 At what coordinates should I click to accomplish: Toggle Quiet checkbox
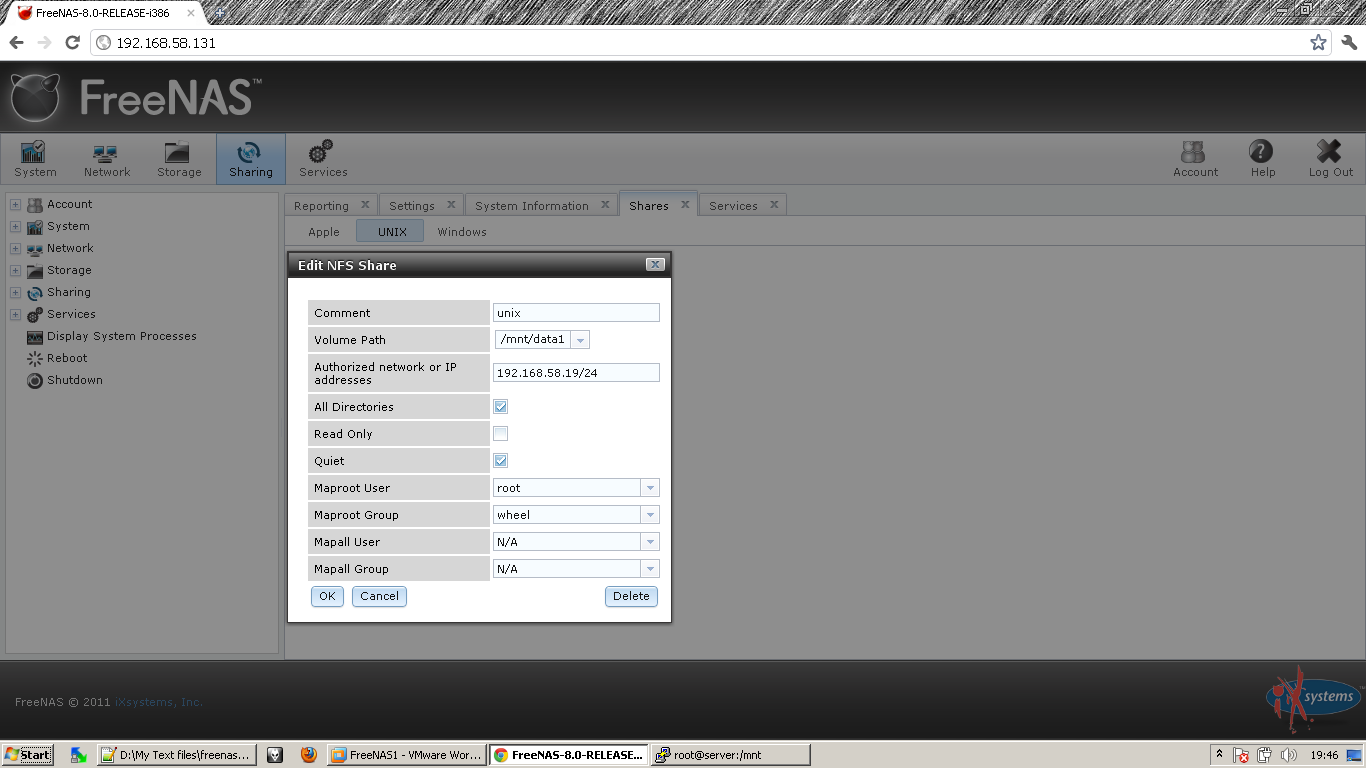point(501,461)
